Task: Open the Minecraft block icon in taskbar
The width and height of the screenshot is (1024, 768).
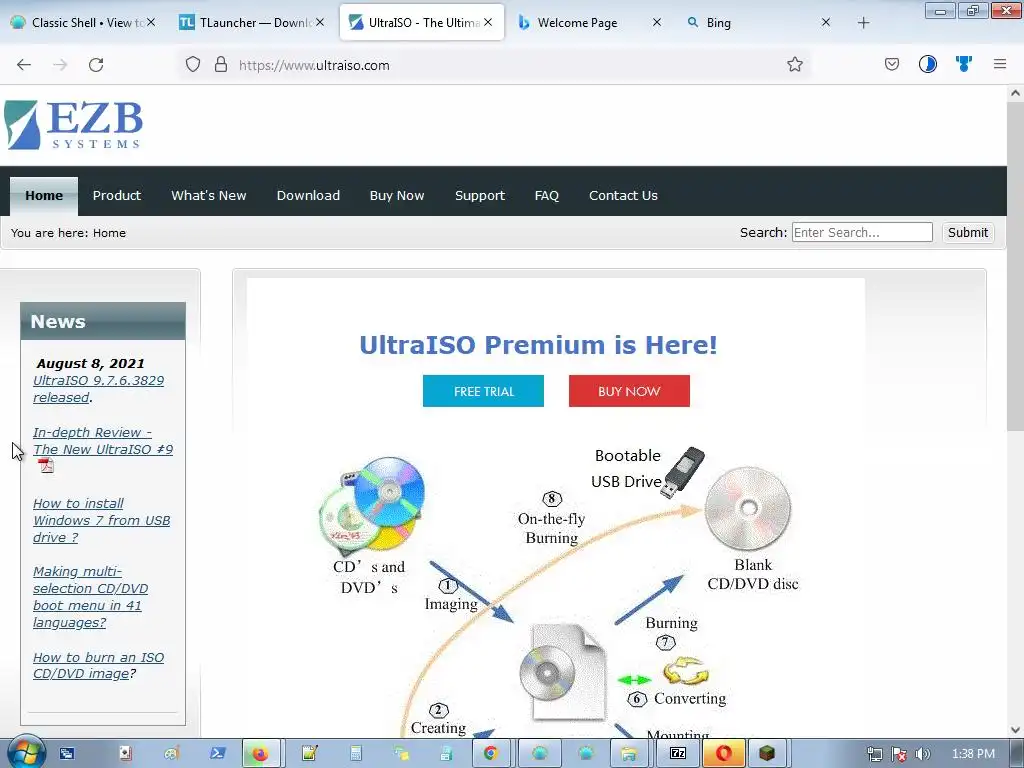Action: pyautogui.click(x=768, y=754)
